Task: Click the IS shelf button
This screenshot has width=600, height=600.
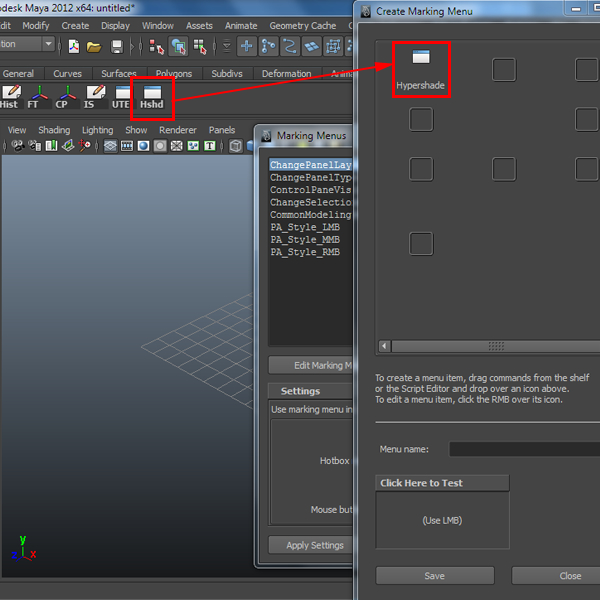Action: [95, 96]
